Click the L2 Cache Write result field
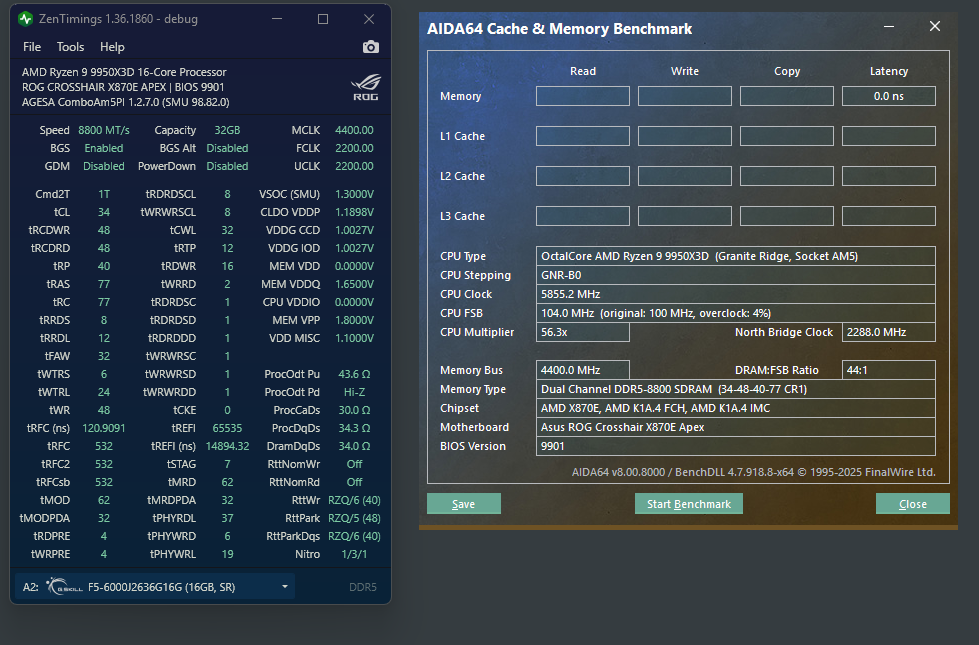The height and width of the screenshot is (645, 979). pyautogui.click(x=685, y=176)
